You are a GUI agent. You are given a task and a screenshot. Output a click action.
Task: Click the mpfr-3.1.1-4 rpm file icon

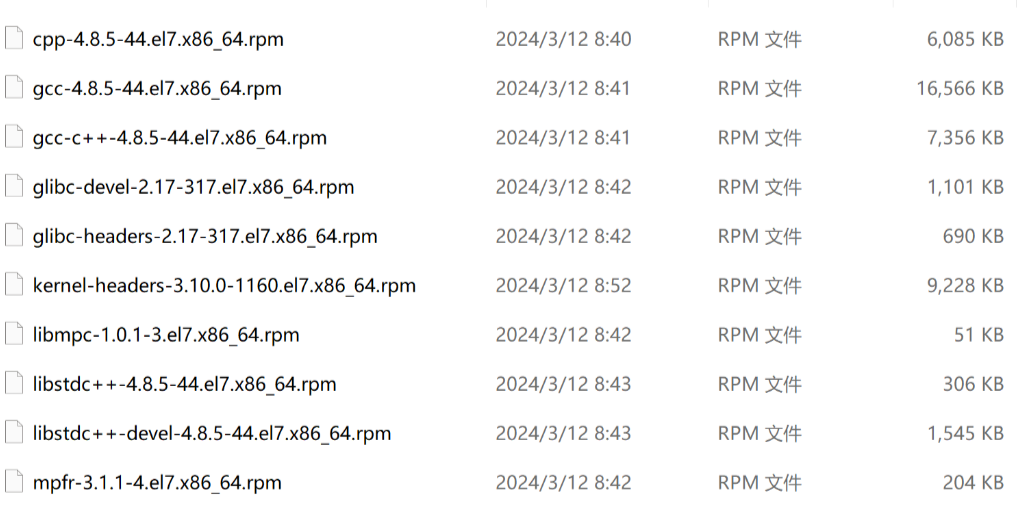pos(13,482)
